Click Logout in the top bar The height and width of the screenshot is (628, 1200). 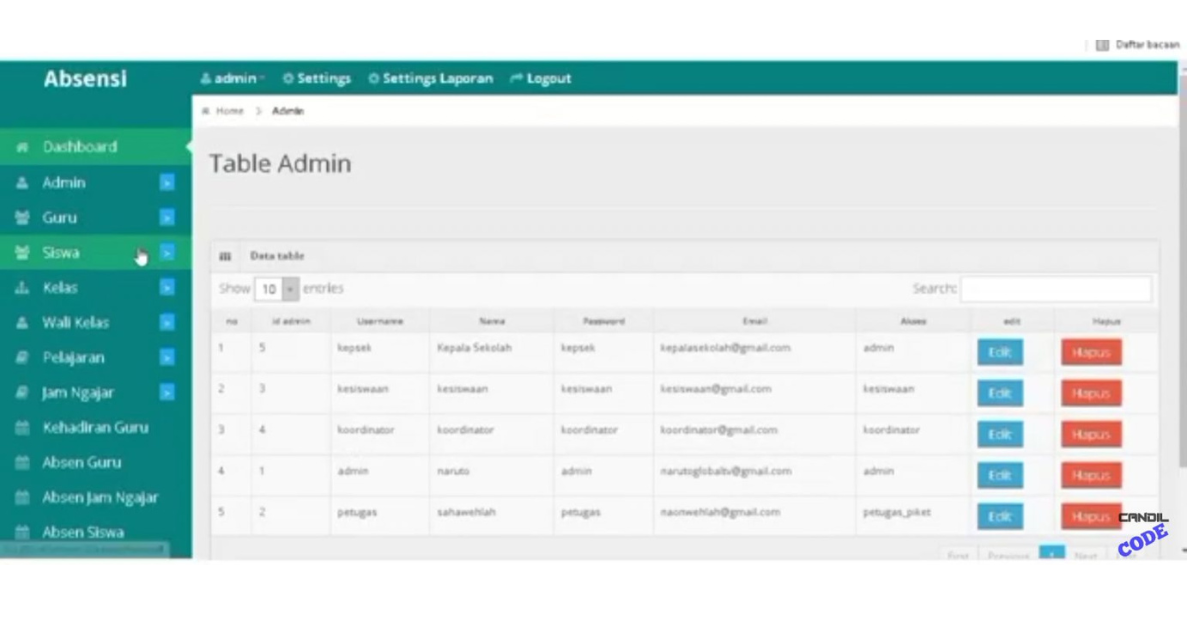point(541,79)
